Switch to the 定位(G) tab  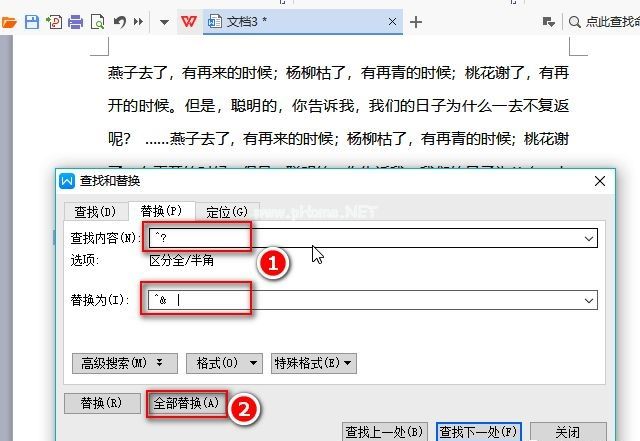tap(226, 211)
